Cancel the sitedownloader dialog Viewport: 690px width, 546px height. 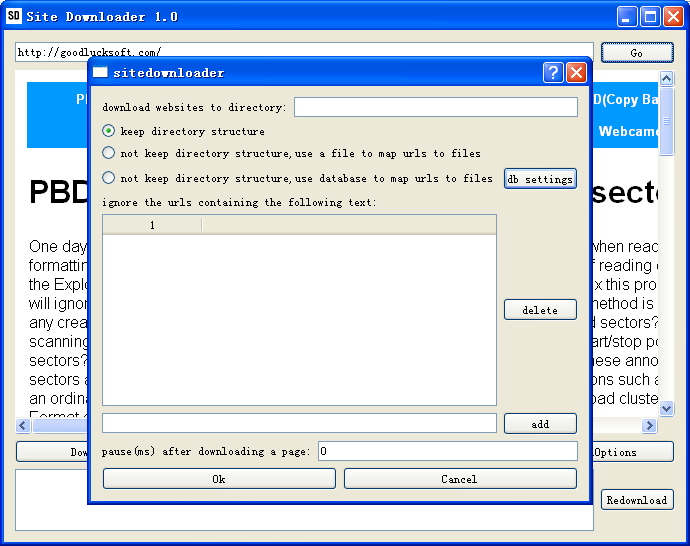pos(460,479)
